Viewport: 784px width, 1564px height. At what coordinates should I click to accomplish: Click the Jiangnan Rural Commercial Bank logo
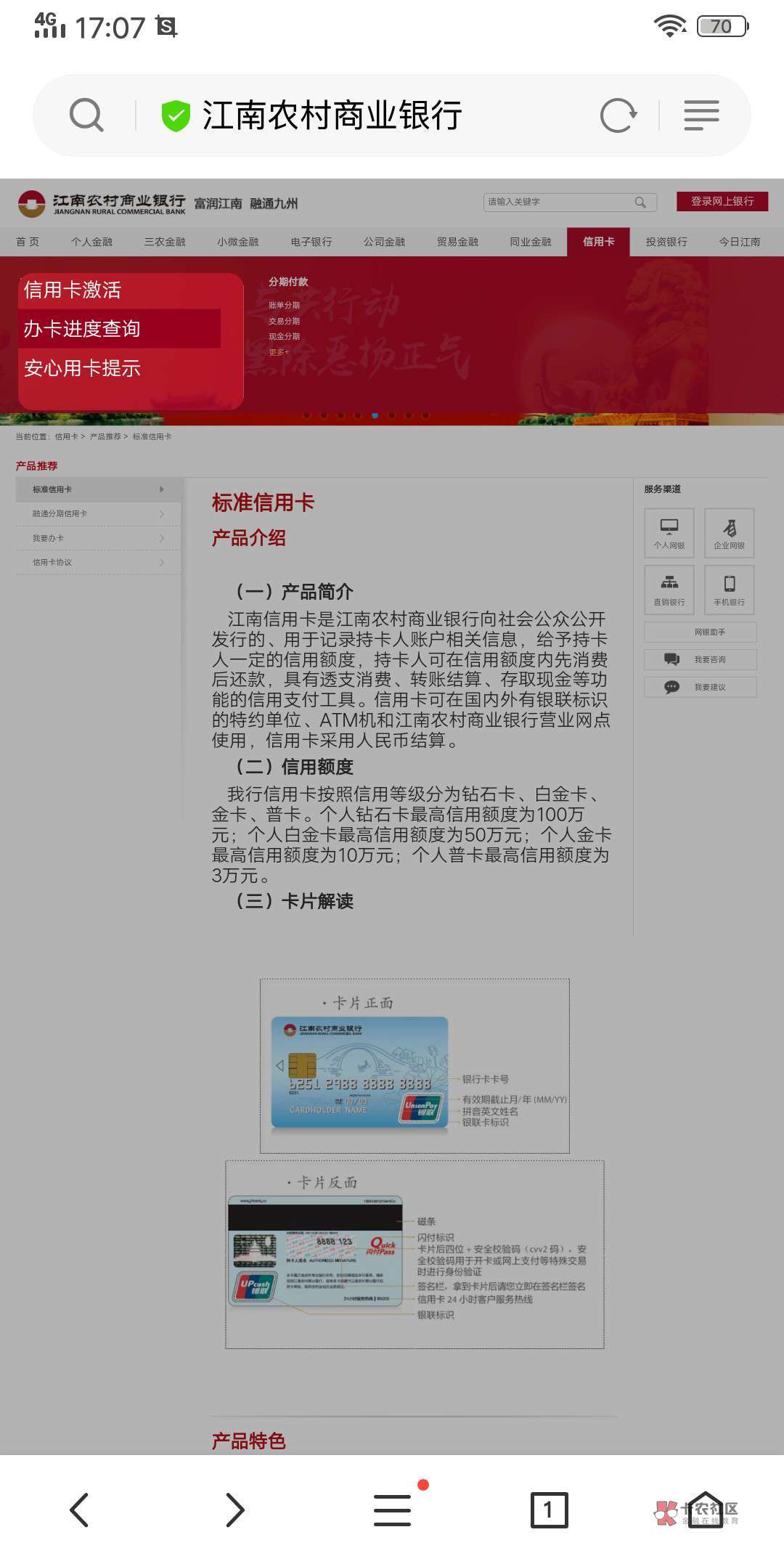(102, 204)
